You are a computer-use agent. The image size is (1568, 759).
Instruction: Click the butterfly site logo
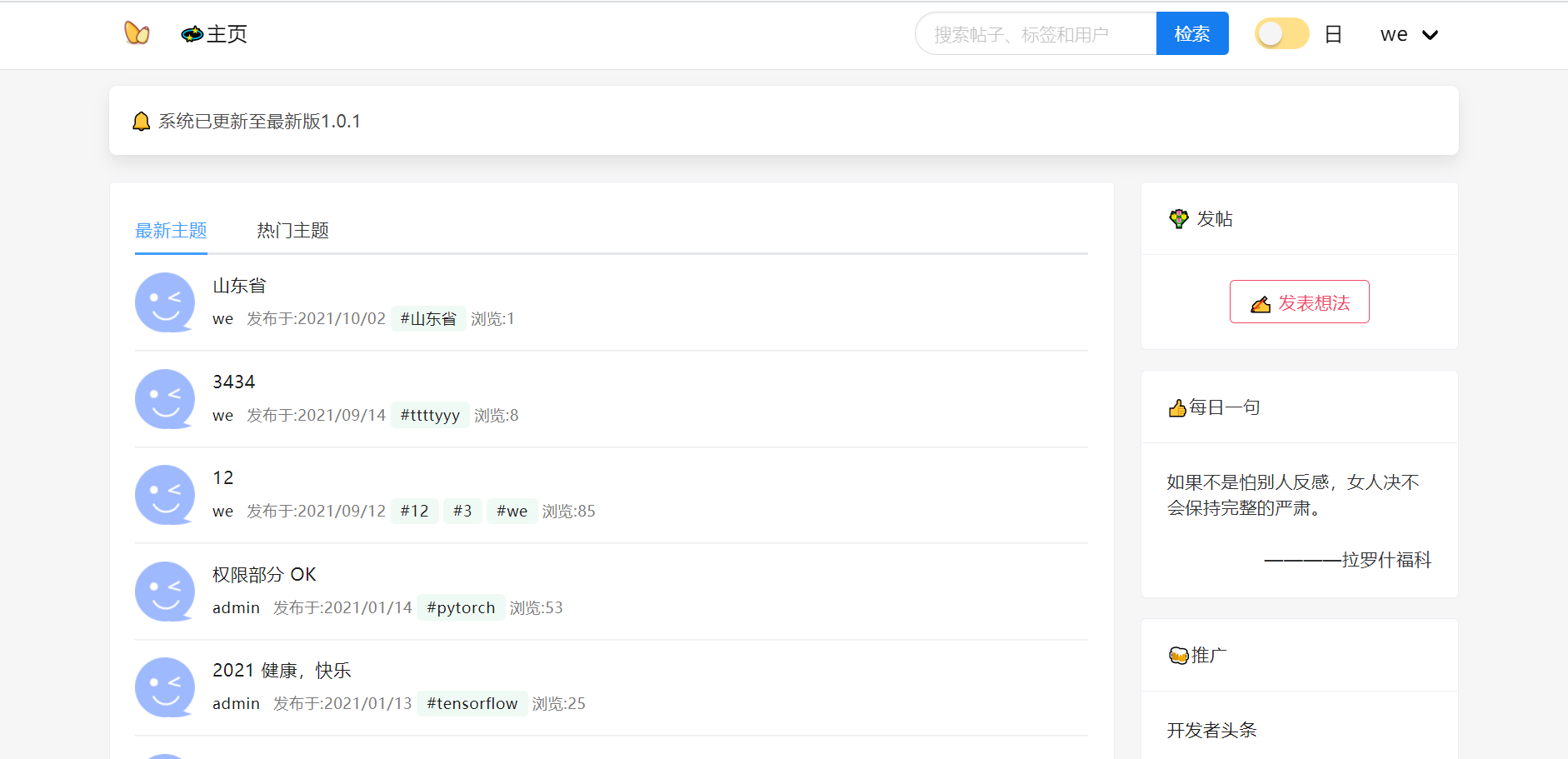coord(137,33)
